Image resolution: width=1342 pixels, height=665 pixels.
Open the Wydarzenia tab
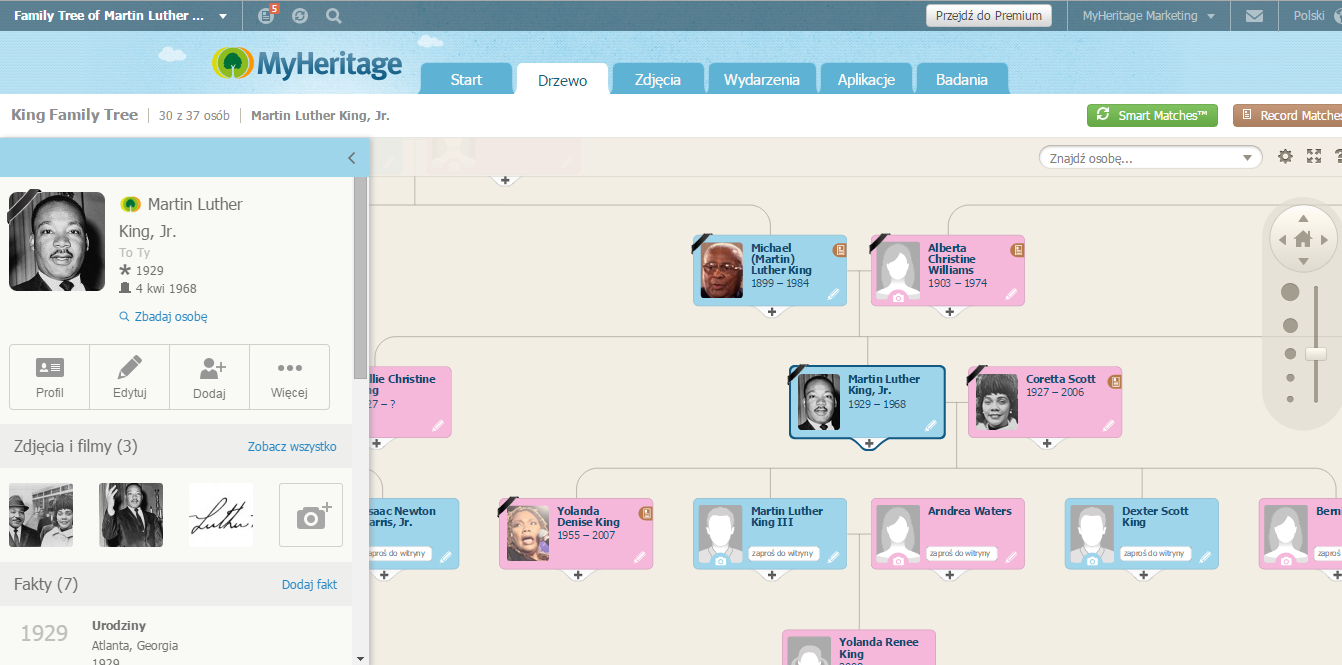[x=762, y=80]
